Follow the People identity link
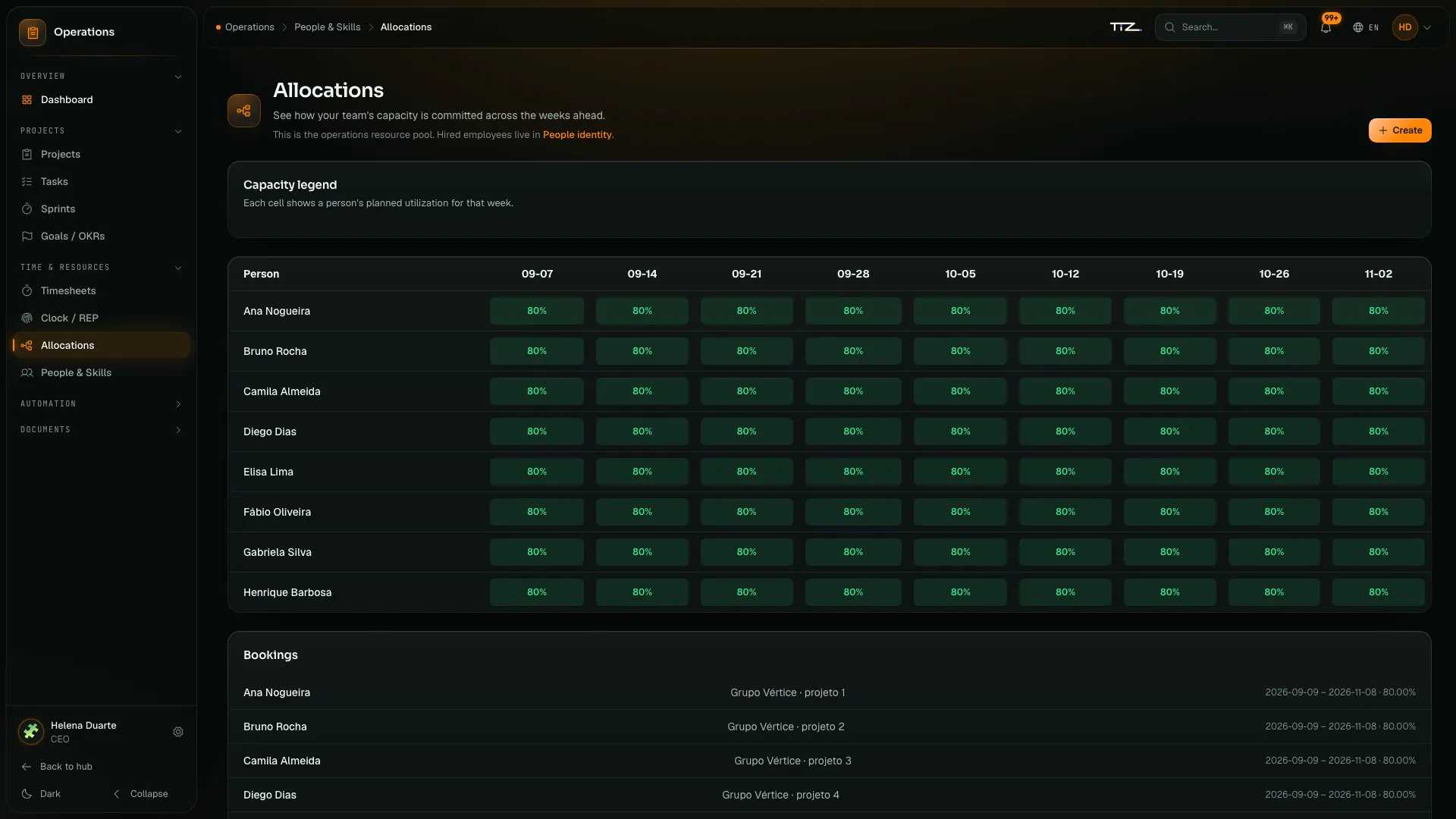Viewport: 1456px width, 819px height. 577,135
